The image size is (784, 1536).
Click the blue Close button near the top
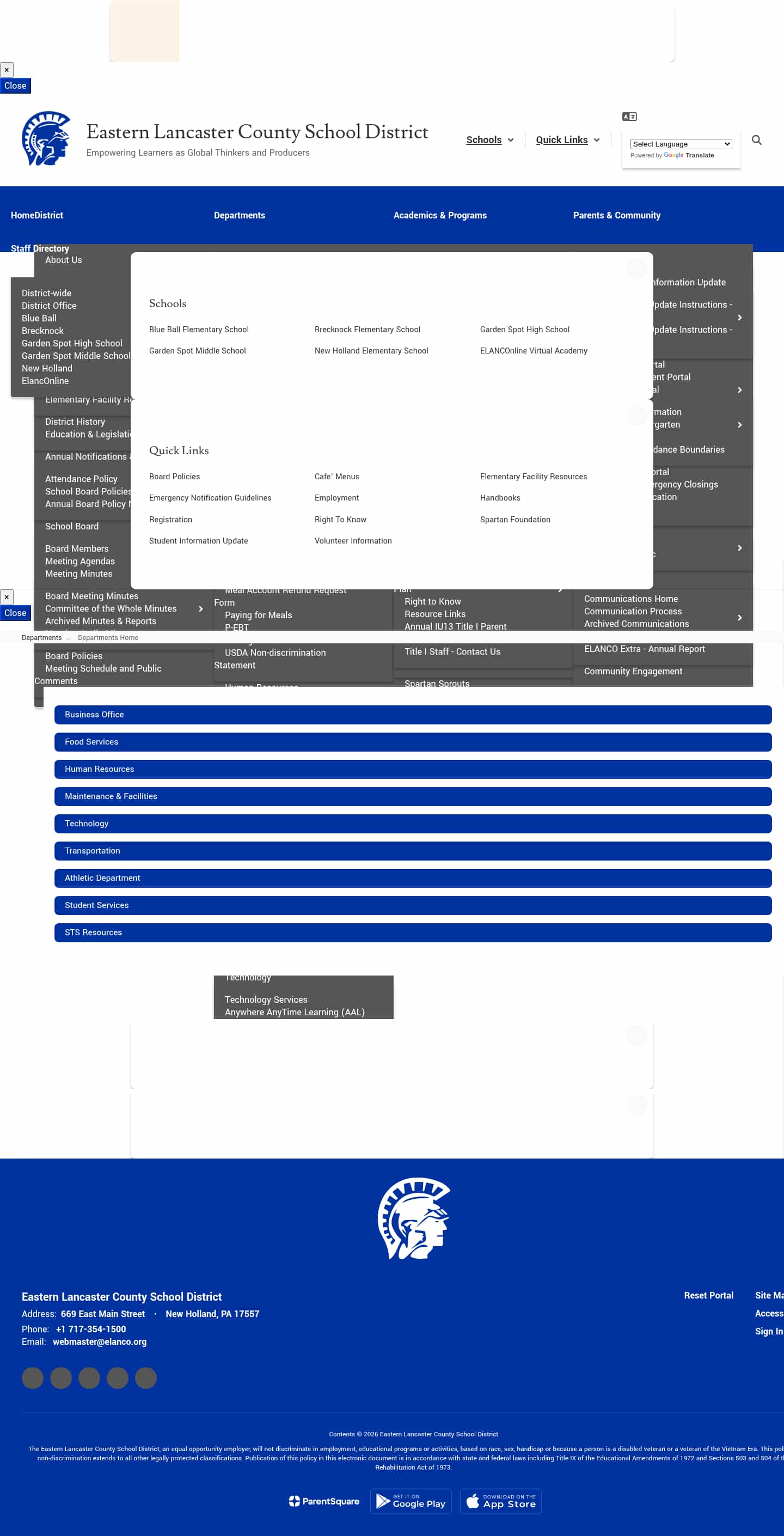(15, 86)
